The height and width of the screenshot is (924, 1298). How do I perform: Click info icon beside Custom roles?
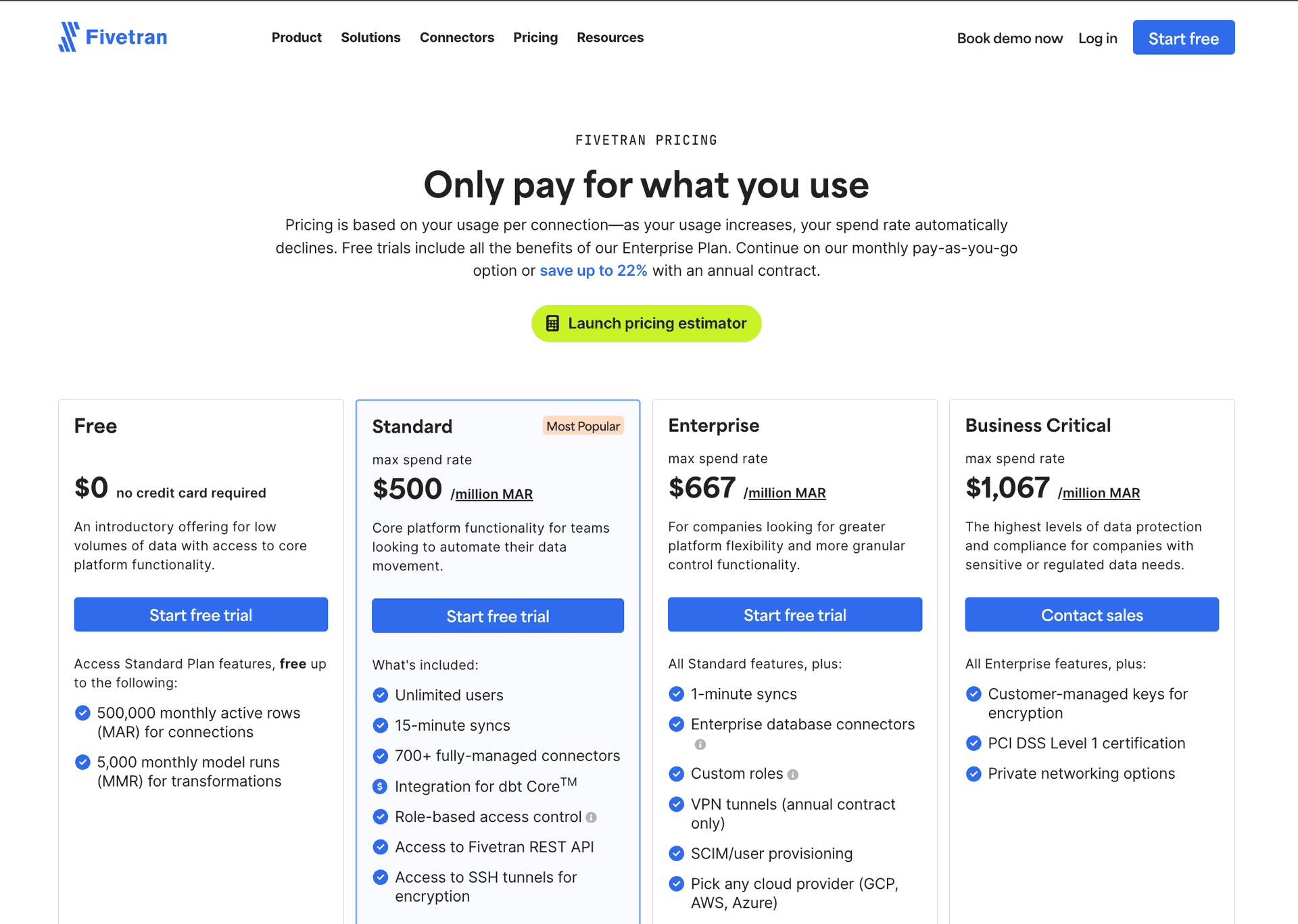(793, 775)
